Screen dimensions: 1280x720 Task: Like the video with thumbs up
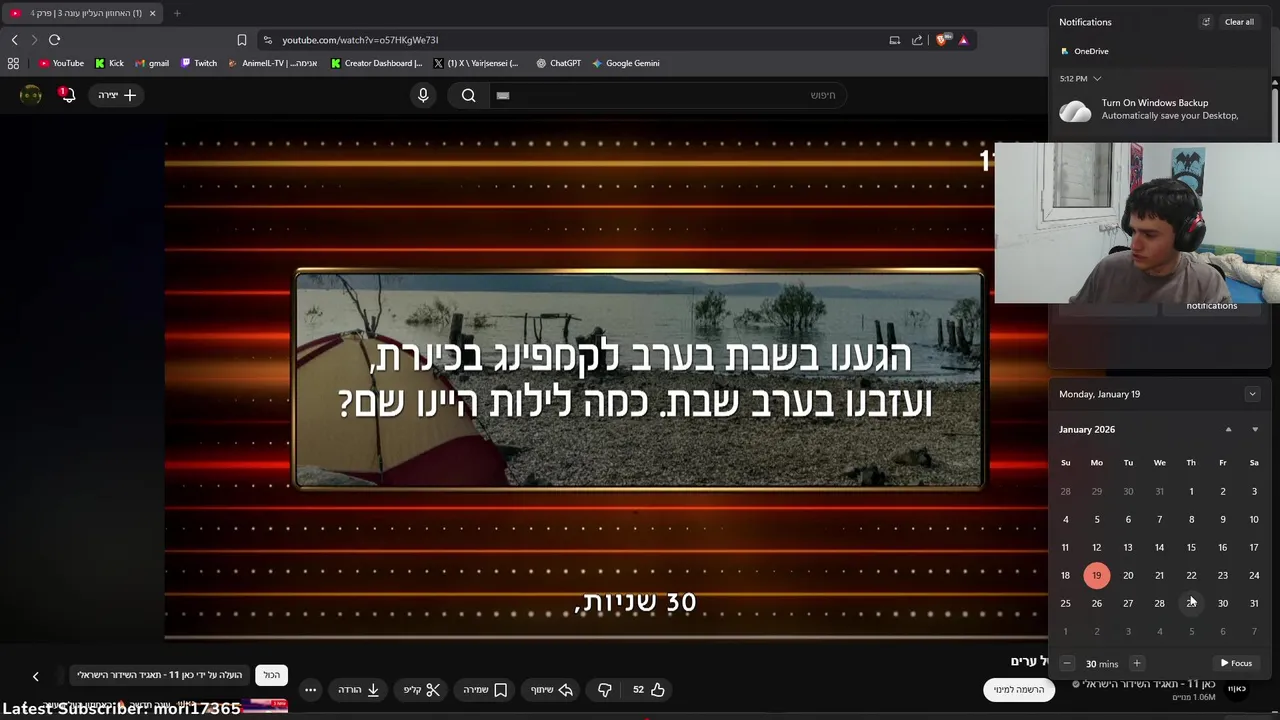[648, 689]
